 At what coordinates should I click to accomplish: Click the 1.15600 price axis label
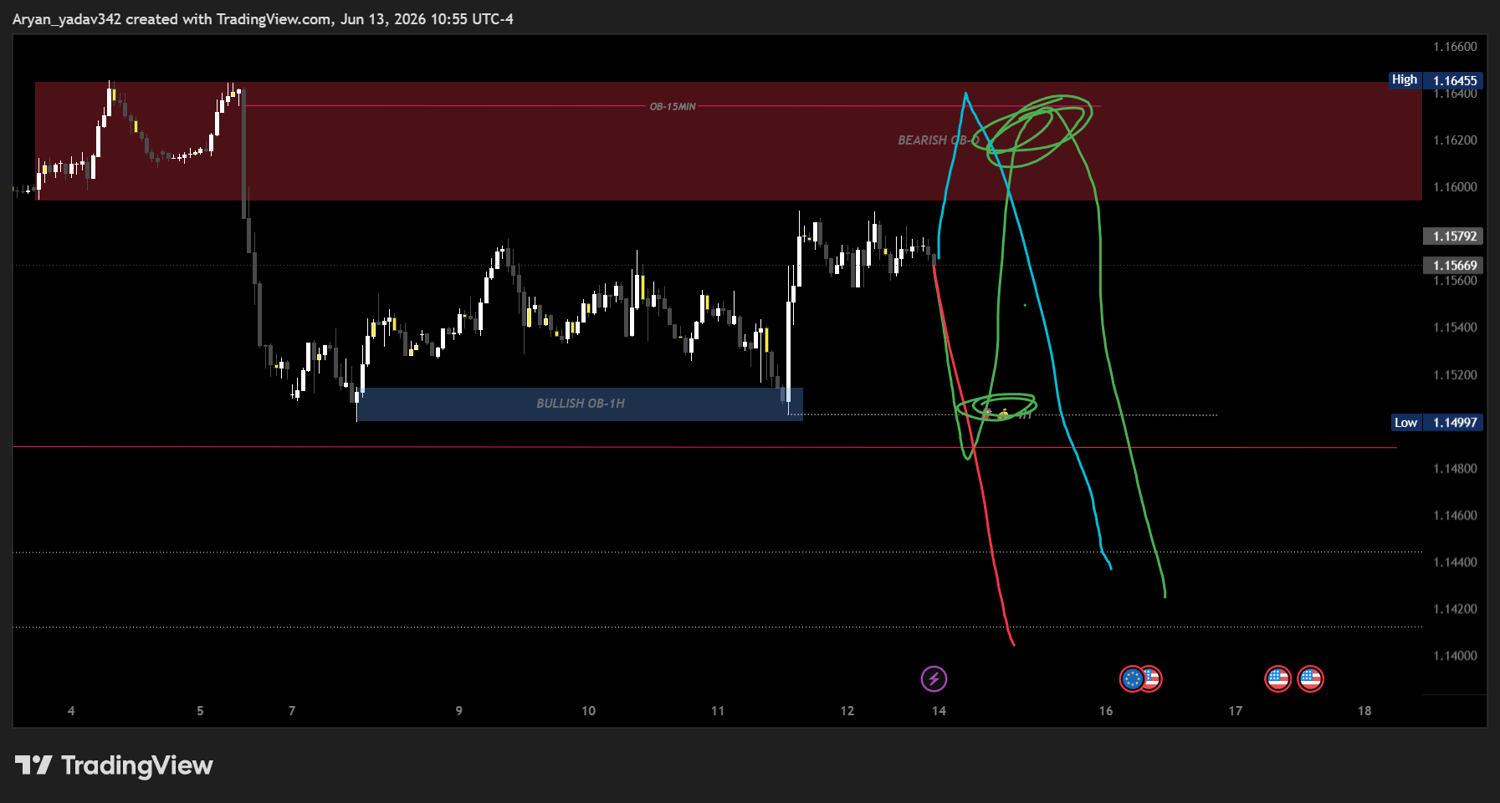(x=1455, y=281)
